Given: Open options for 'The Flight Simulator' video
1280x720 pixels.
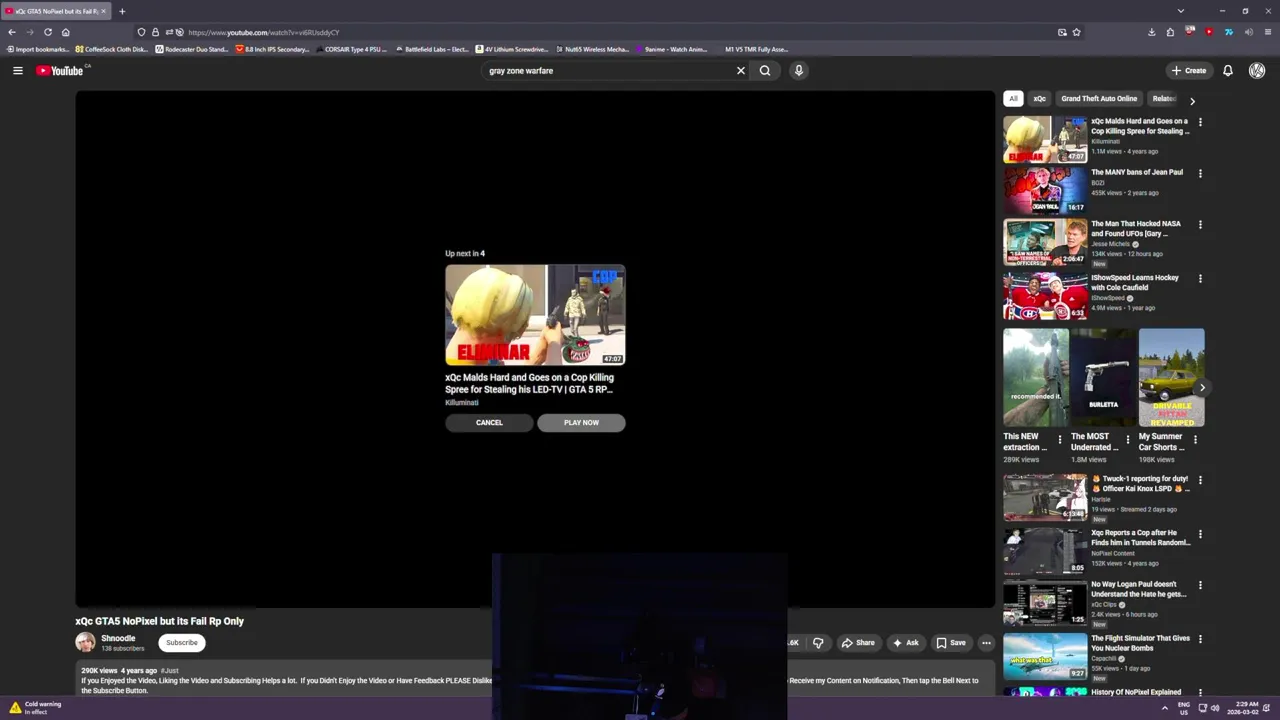Looking at the screenshot, I should click(1200, 639).
